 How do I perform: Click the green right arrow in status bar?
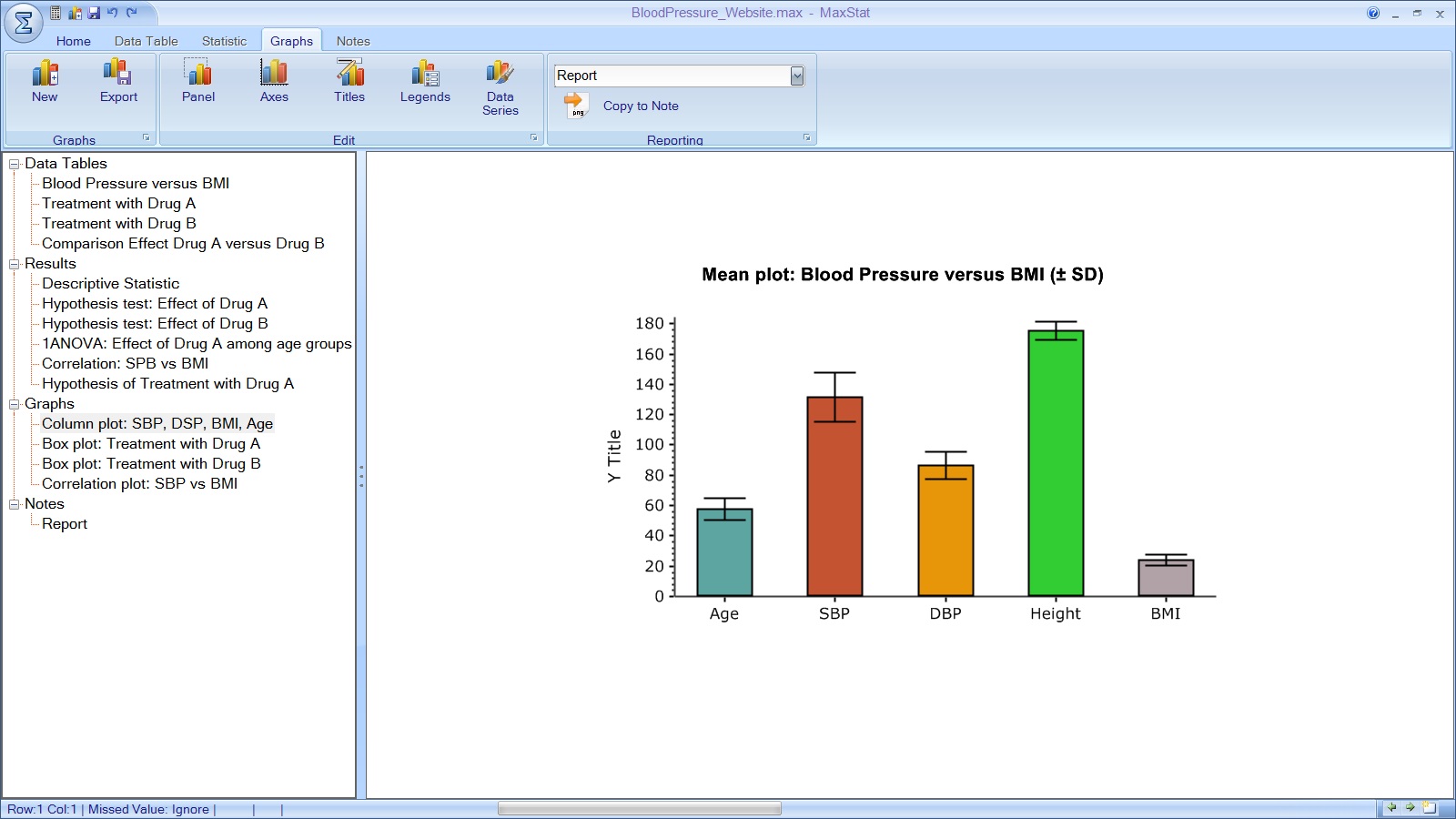coord(1410,808)
